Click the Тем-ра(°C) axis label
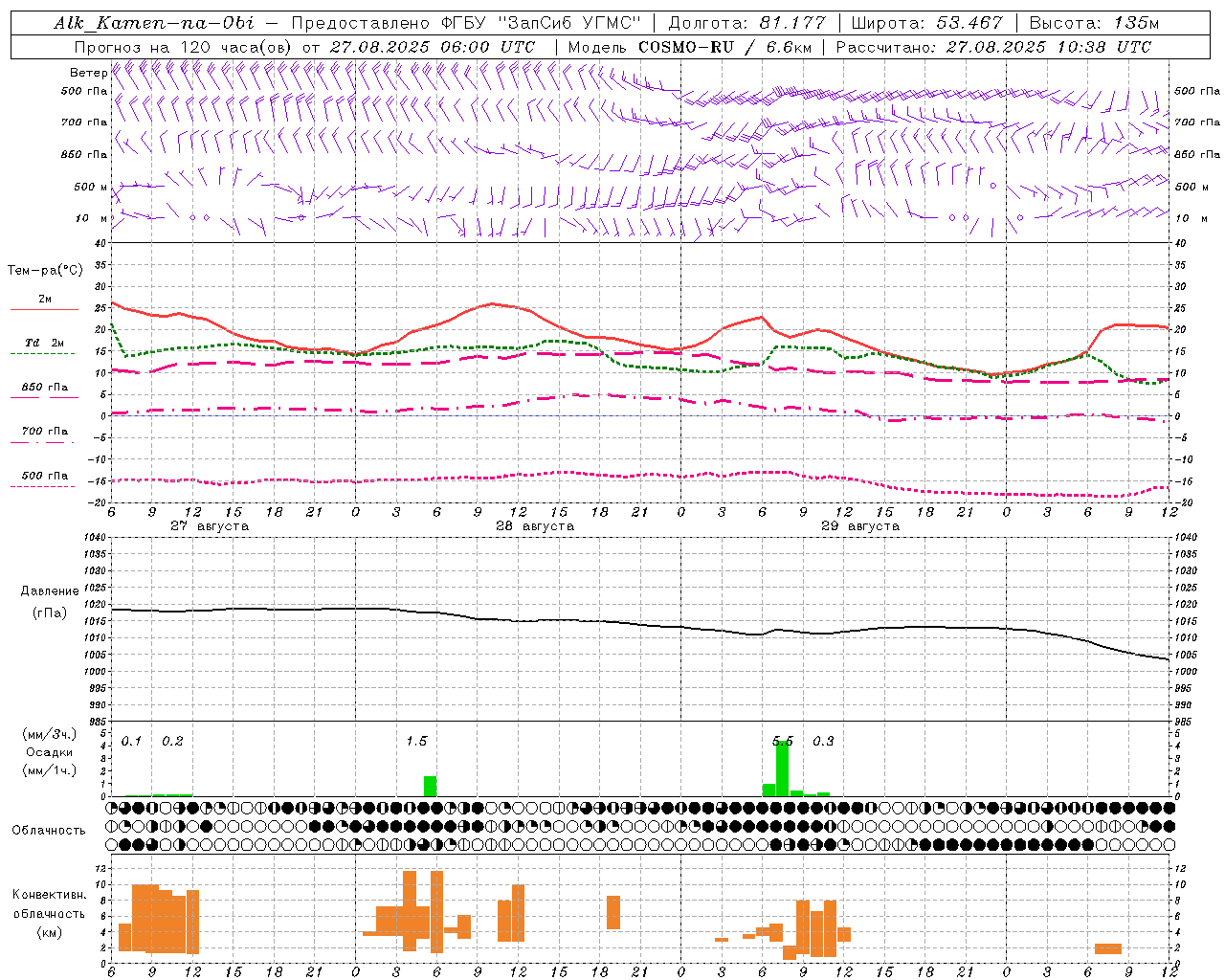1225x980 pixels. [x=45, y=271]
